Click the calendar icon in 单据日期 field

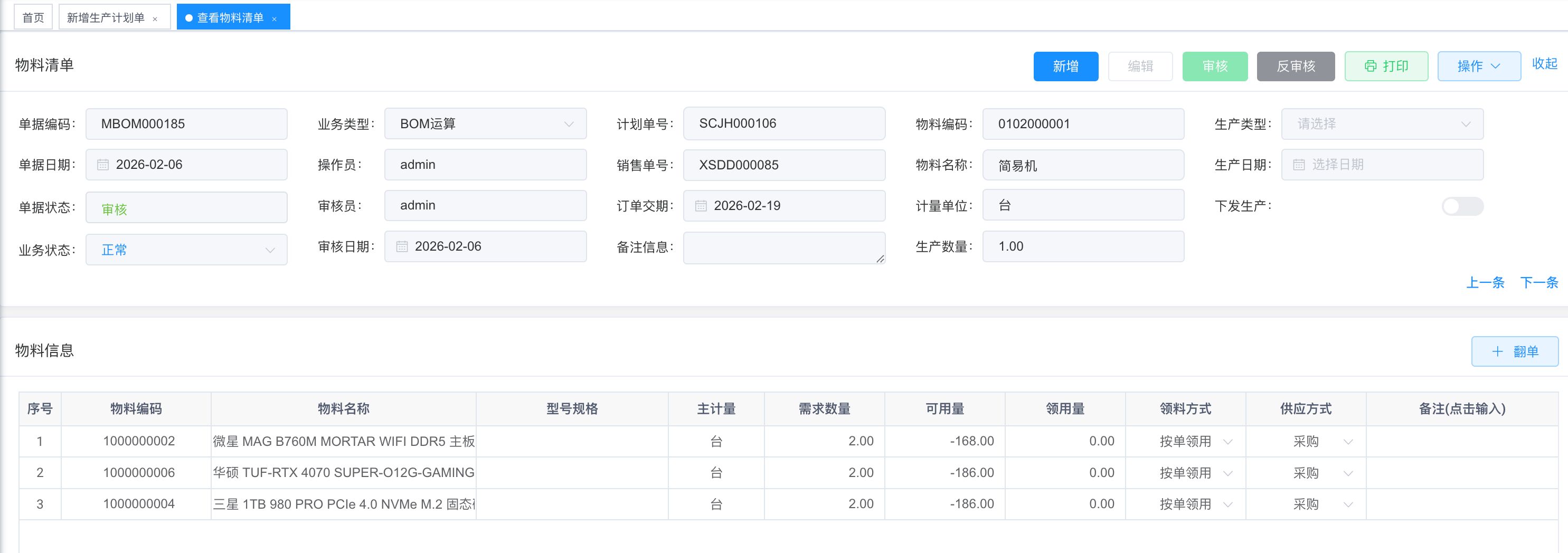[103, 165]
